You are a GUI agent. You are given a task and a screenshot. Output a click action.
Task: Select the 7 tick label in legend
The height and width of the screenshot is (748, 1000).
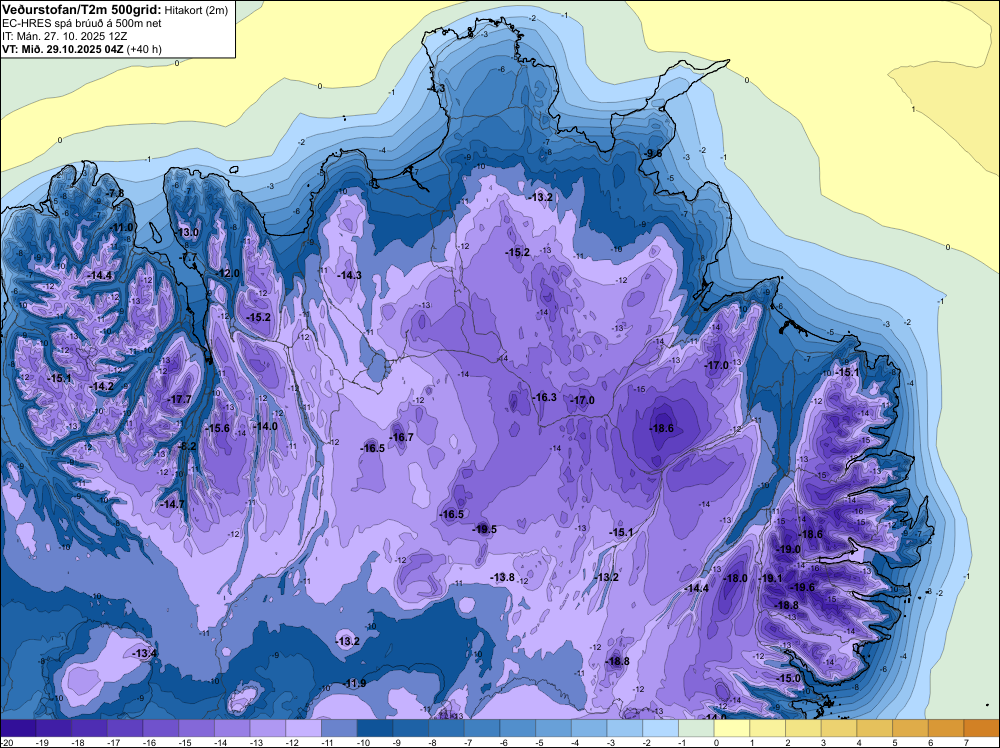[967, 742]
